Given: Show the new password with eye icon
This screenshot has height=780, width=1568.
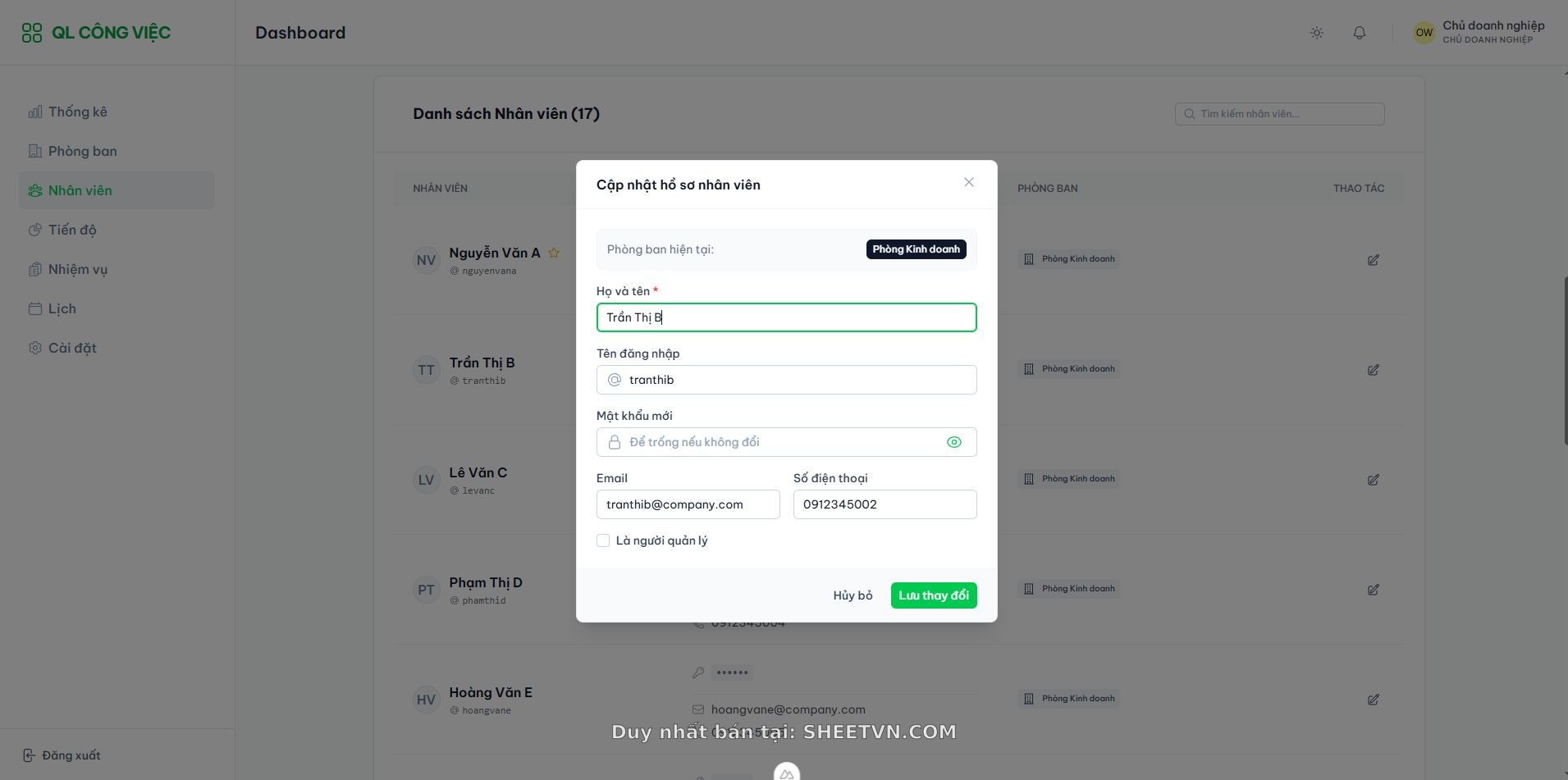Looking at the screenshot, I should [x=953, y=442].
